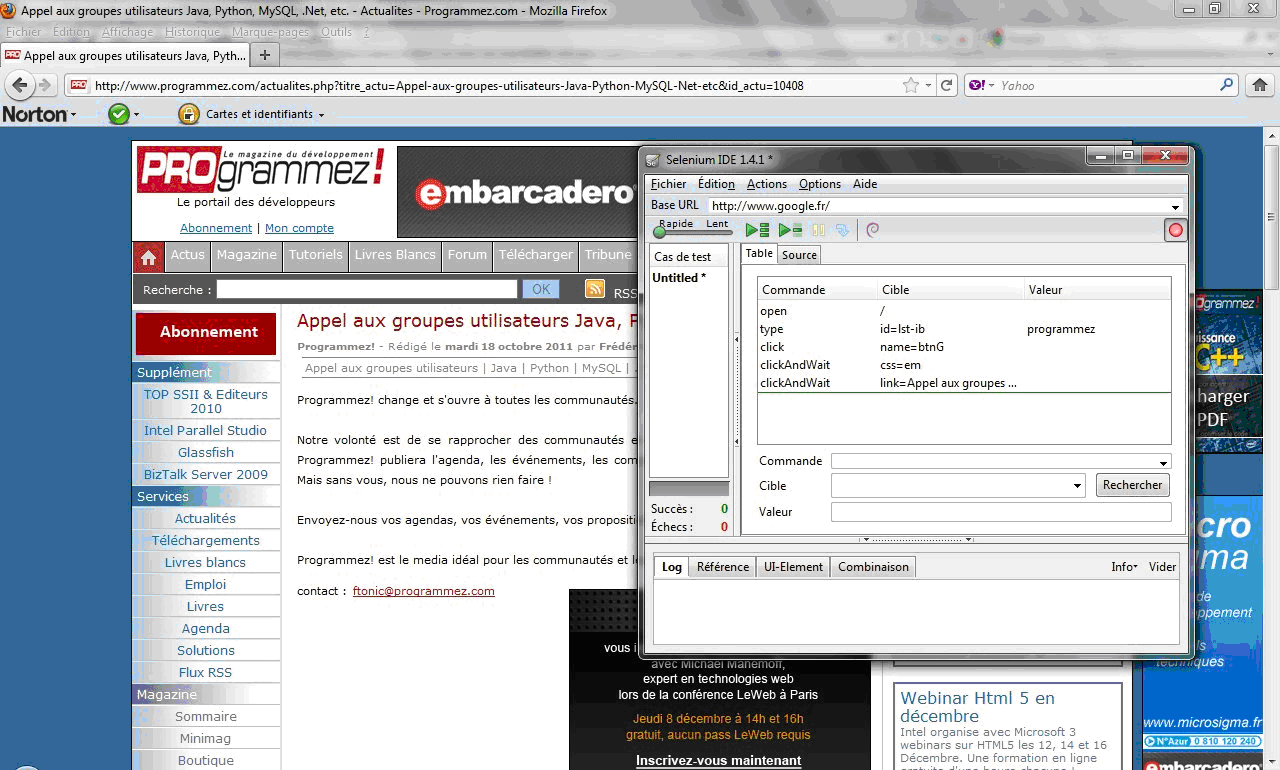Select the row with name=btnG
1280x770 pixels.
tap(964, 347)
